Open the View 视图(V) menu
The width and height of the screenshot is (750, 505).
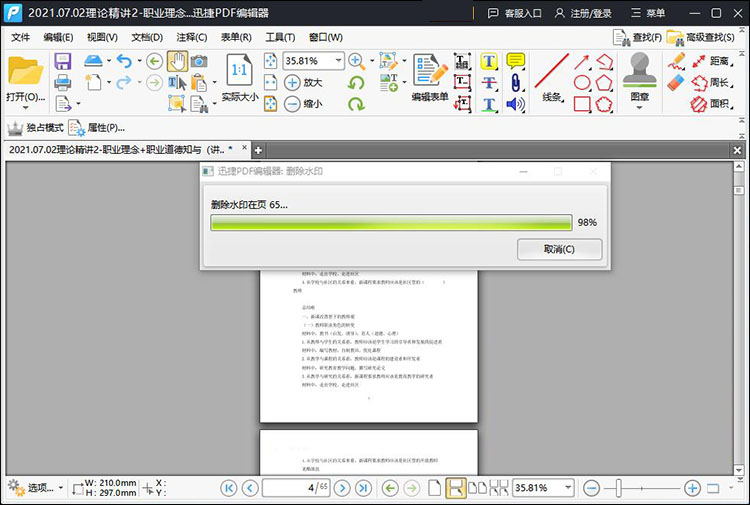coord(102,37)
